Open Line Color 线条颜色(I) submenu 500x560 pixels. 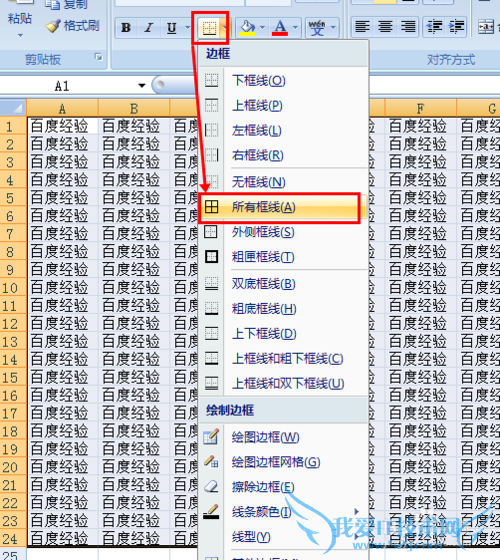click(x=283, y=512)
